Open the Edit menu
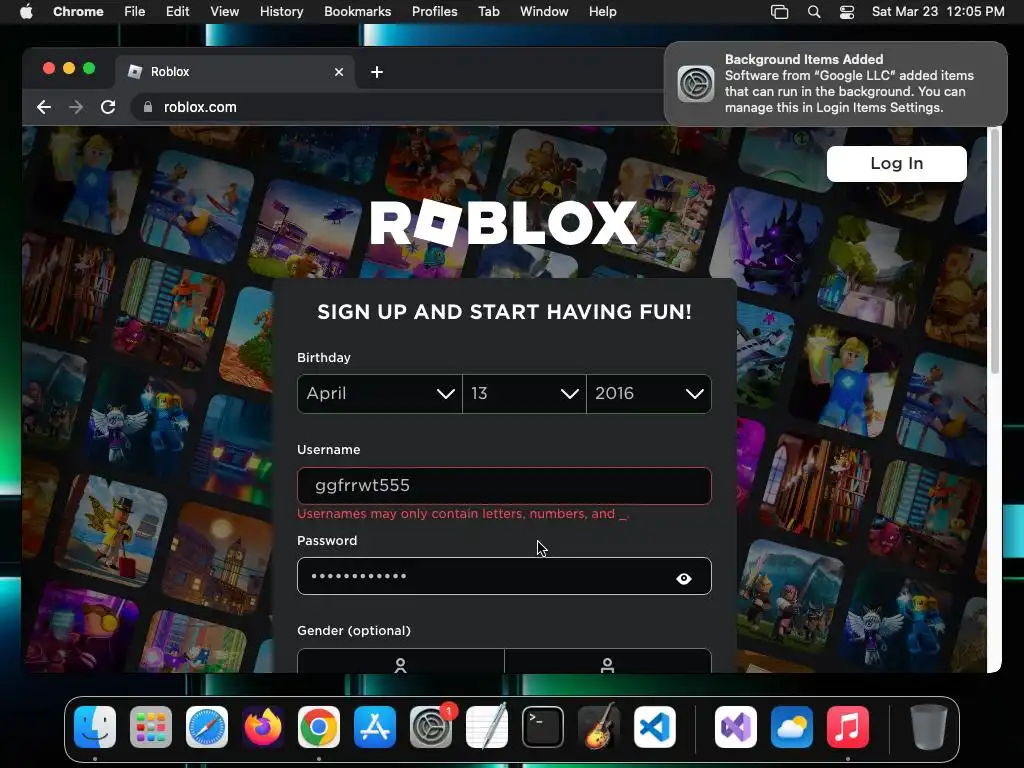The height and width of the screenshot is (768, 1024). click(177, 12)
